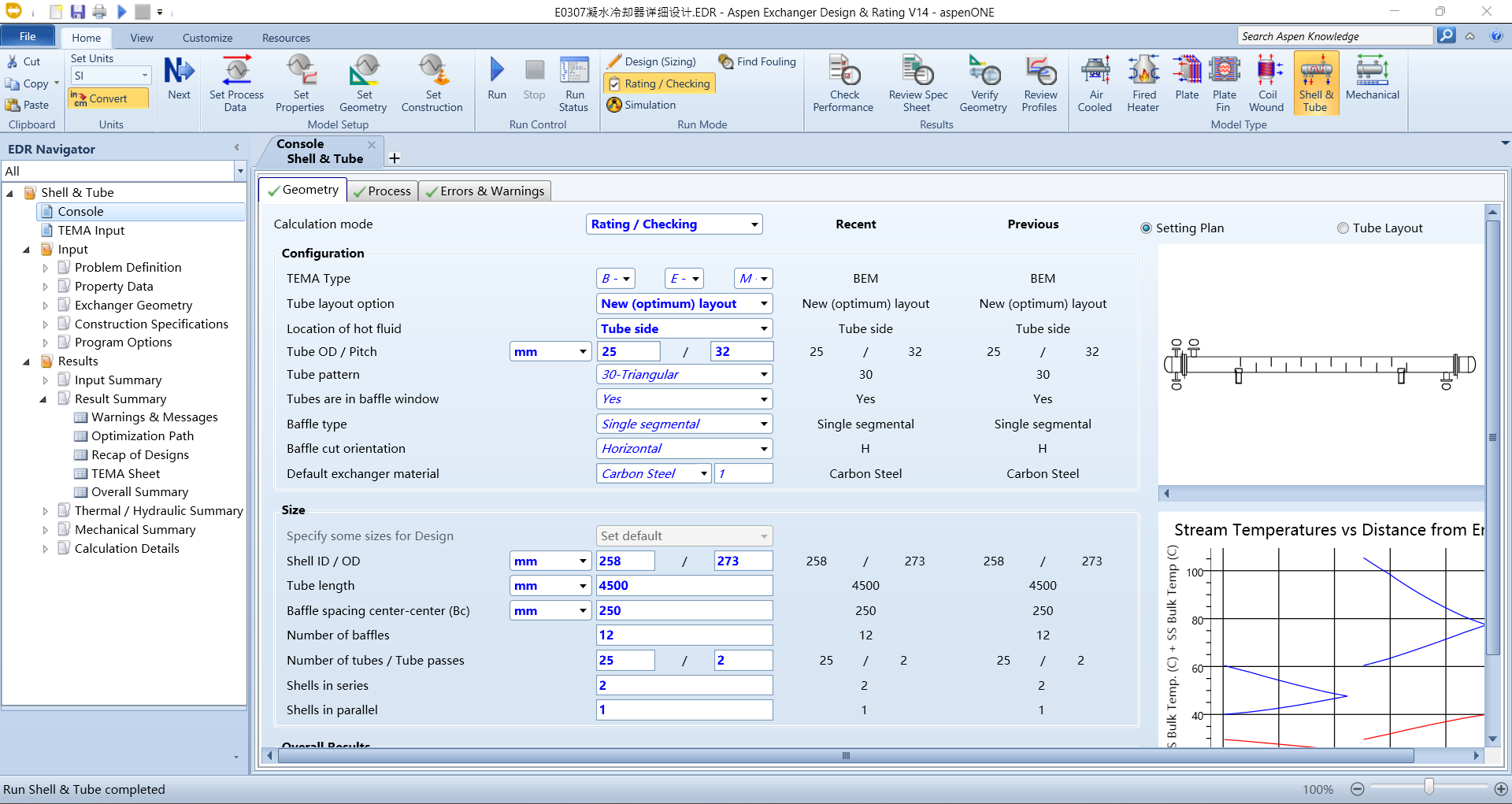Image resolution: width=1512 pixels, height=804 pixels.
Task: Select the Tube Layout radio button
Action: tap(1343, 228)
